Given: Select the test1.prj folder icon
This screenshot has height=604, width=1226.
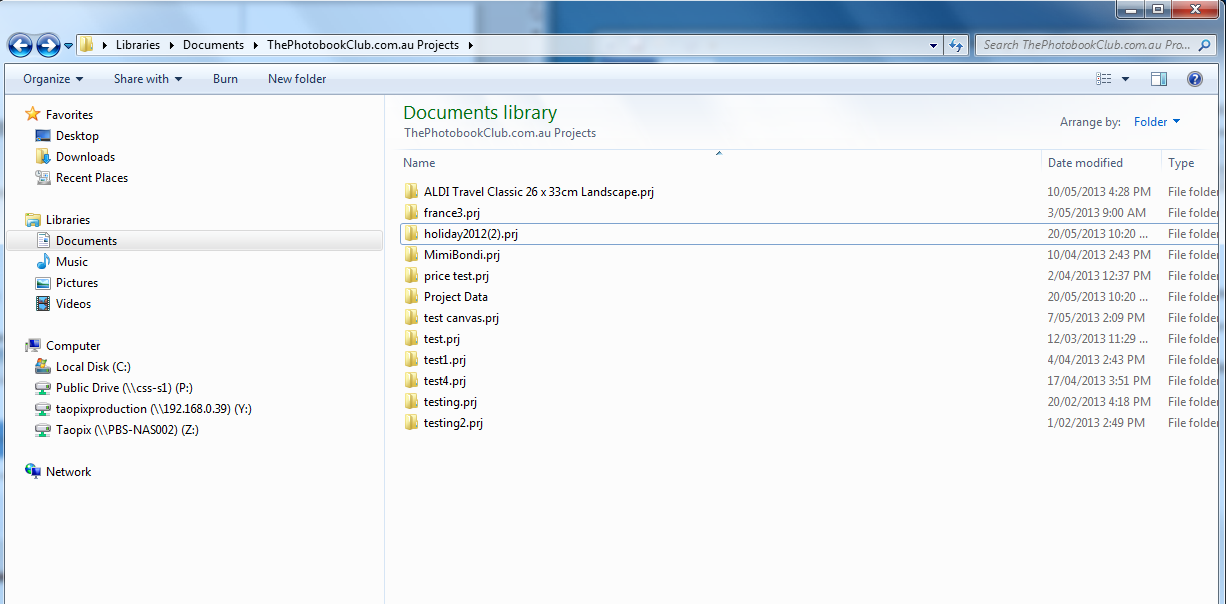Looking at the screenshot, I should pyautogui.click(x=411, y=360).
